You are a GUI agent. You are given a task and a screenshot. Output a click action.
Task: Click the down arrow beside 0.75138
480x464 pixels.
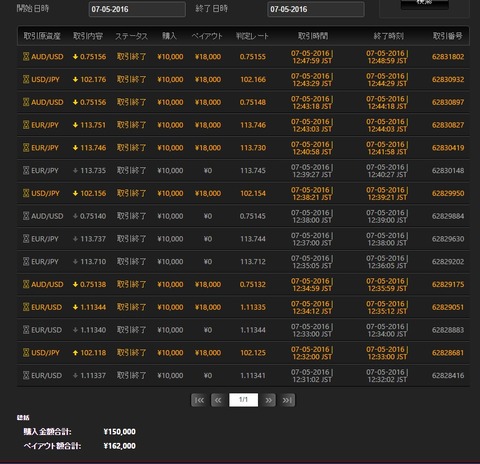[x=75, y=284]
